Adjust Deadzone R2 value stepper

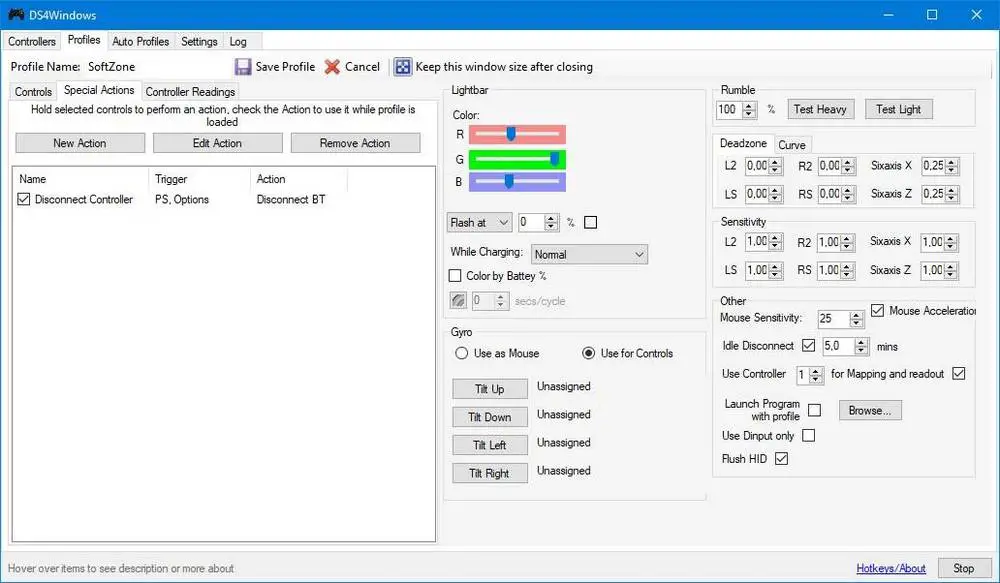(848, 166)
